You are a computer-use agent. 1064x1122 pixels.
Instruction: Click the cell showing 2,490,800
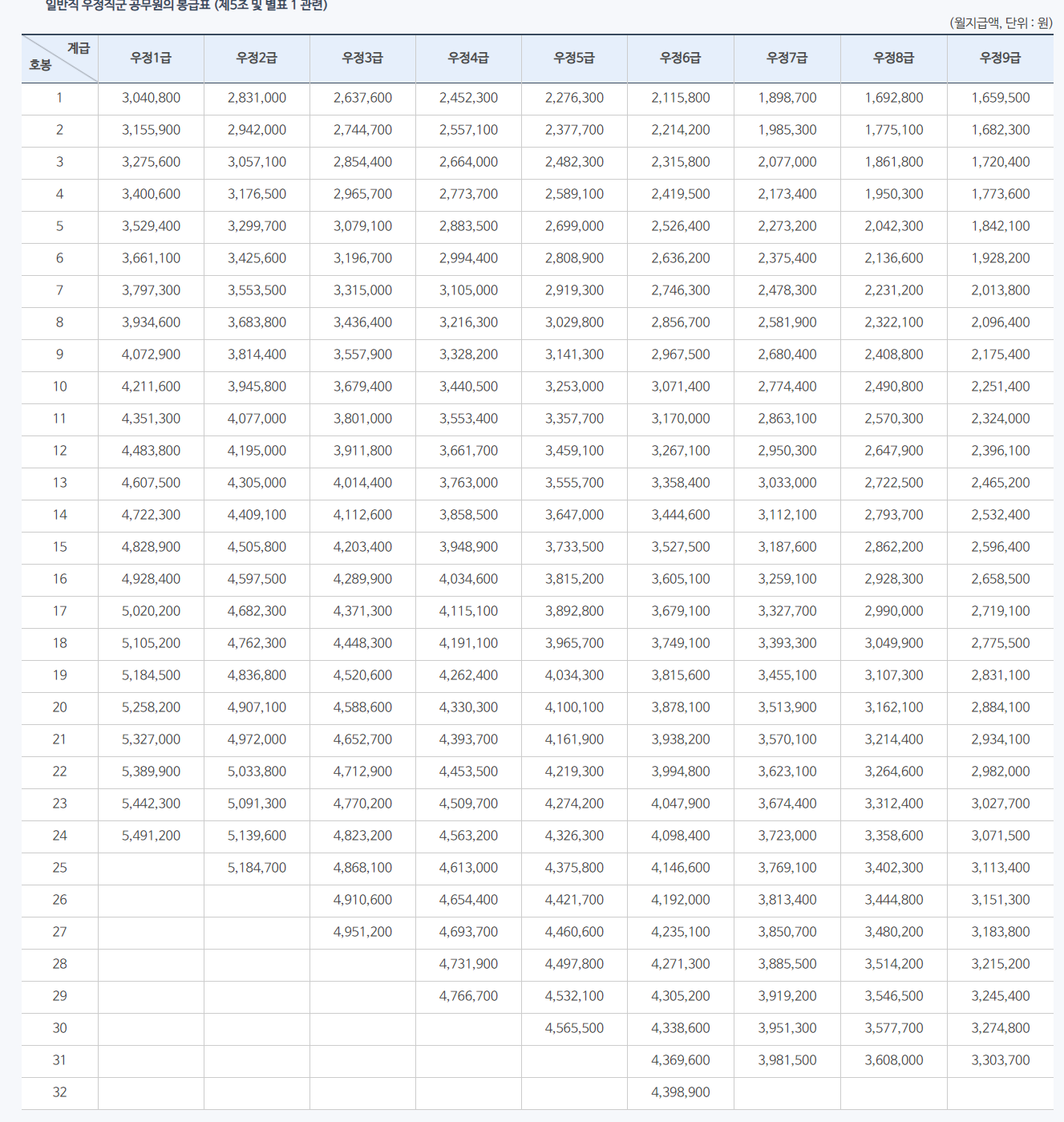coord(894,387)
